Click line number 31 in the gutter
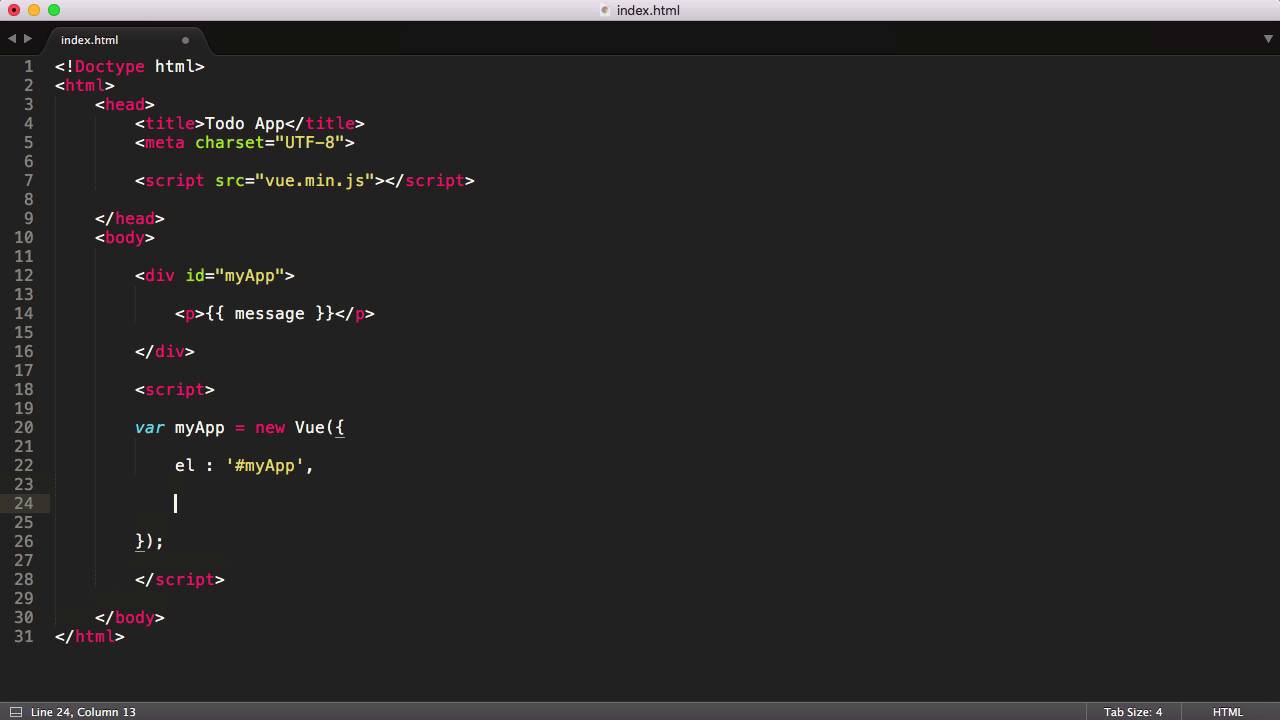The height and width of the screenshot is (720, 1280). click(x=23, y=636)
